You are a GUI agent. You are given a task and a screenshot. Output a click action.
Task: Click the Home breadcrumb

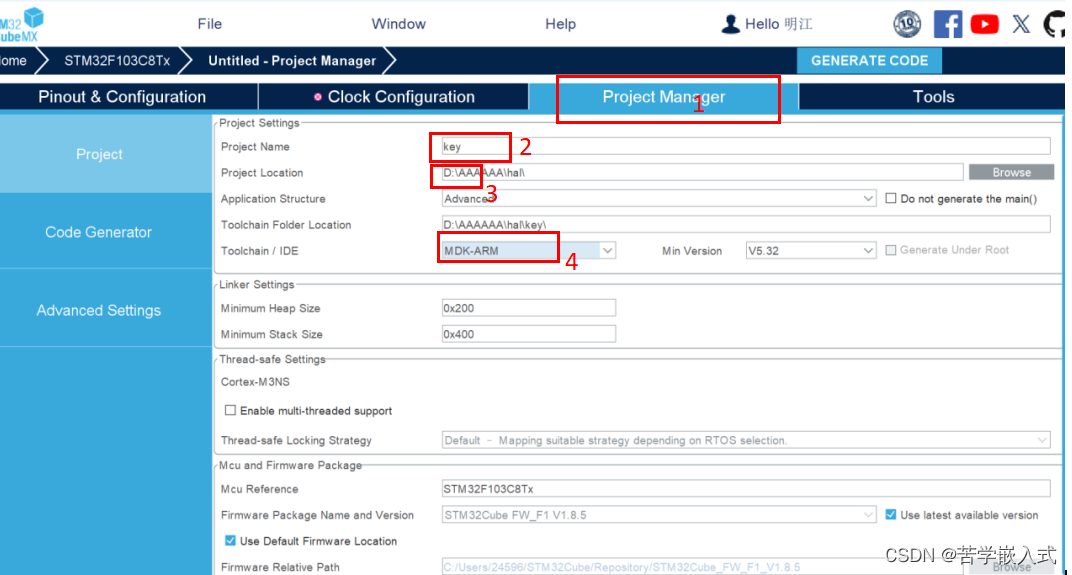(x=13, y=61)
